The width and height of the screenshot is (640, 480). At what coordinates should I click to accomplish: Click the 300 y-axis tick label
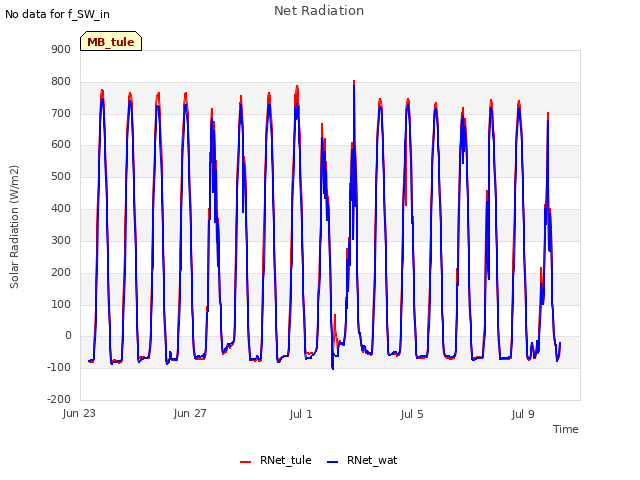click(61, 240)
